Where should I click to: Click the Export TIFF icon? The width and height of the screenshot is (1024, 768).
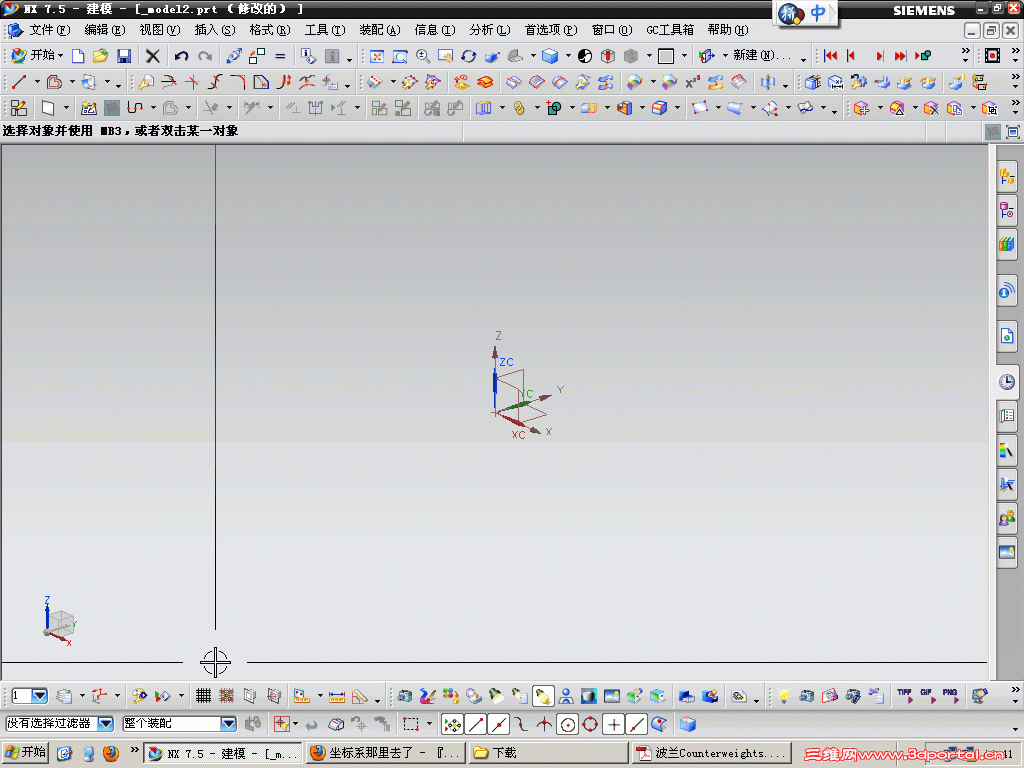click(x=904, y=696)
